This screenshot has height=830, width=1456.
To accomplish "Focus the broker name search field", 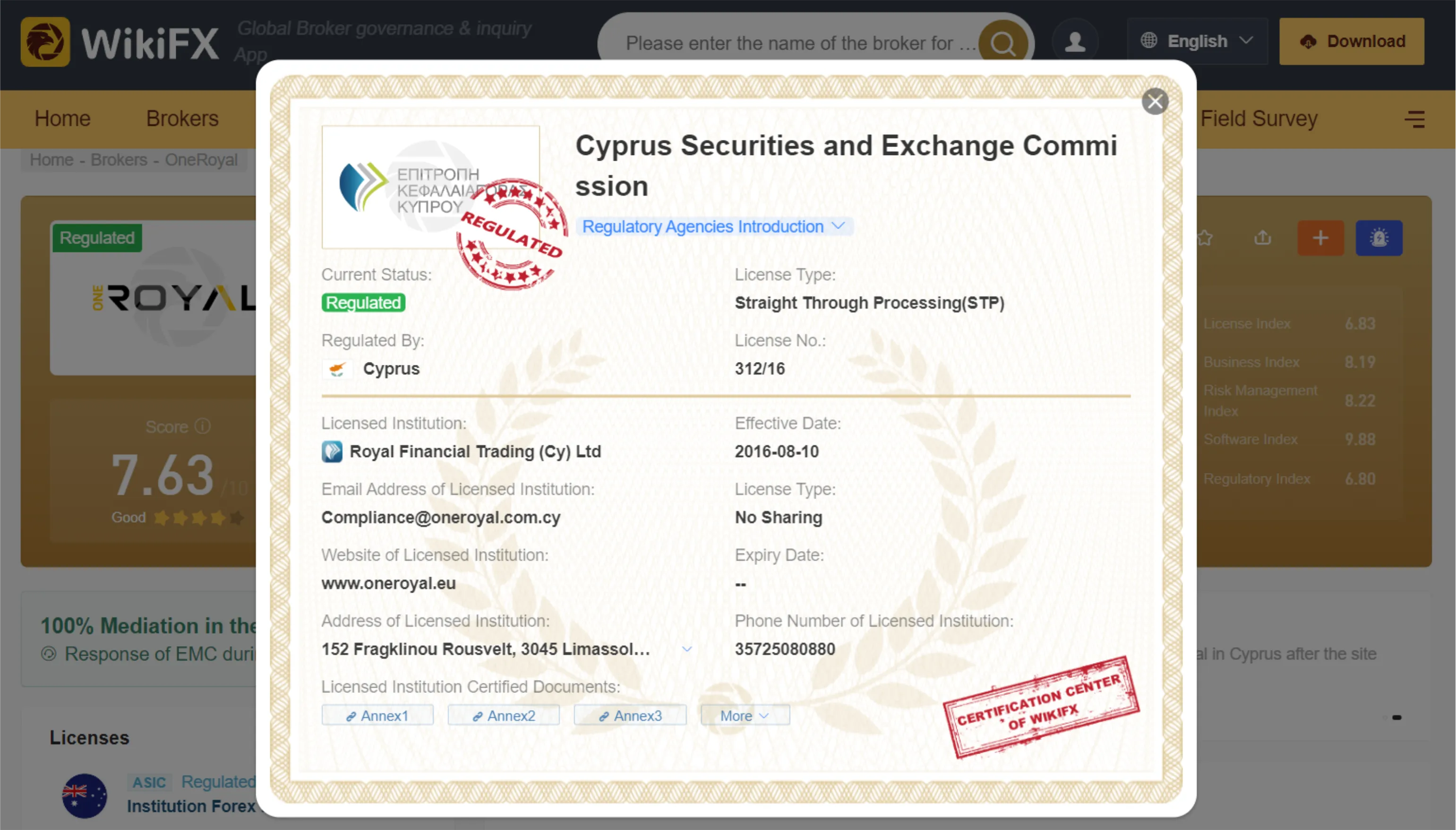I will 800,43.
